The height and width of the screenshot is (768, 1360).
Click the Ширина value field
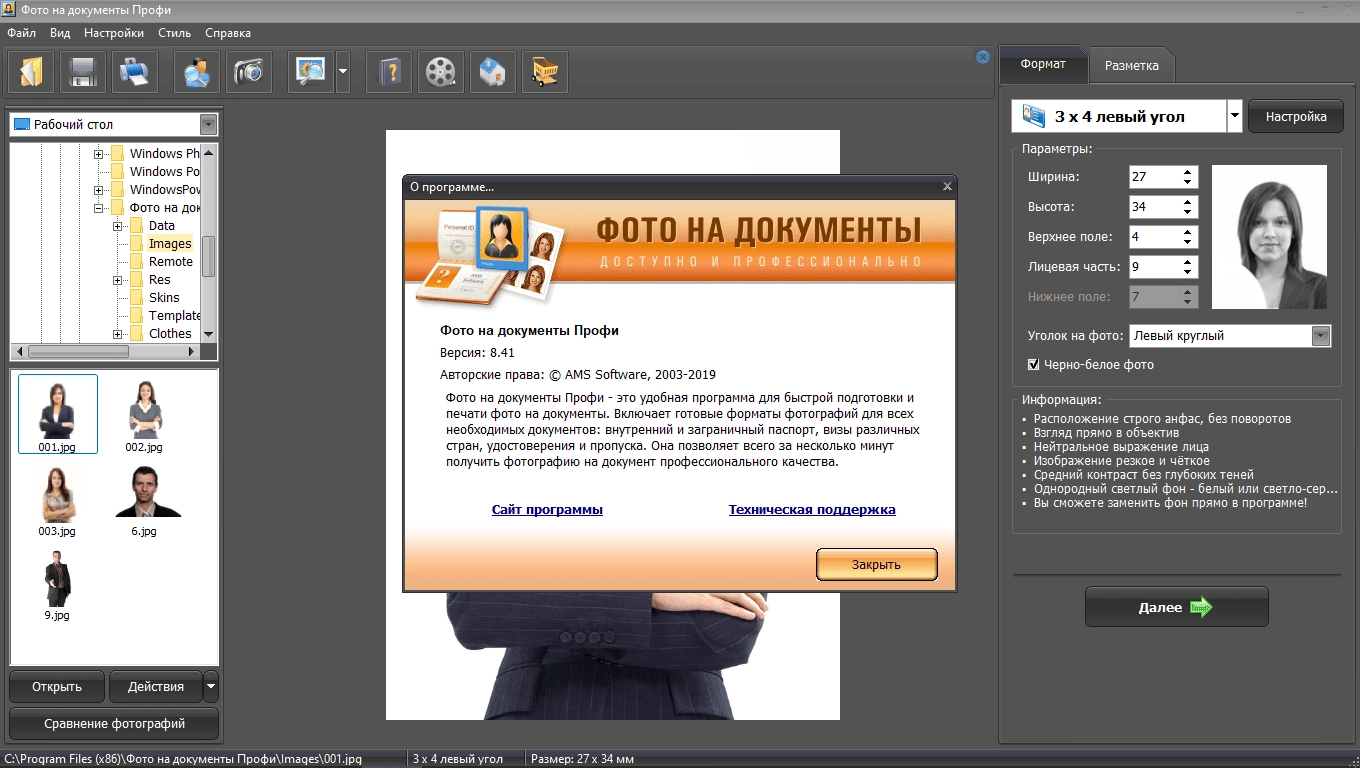tap(1154, 177)
